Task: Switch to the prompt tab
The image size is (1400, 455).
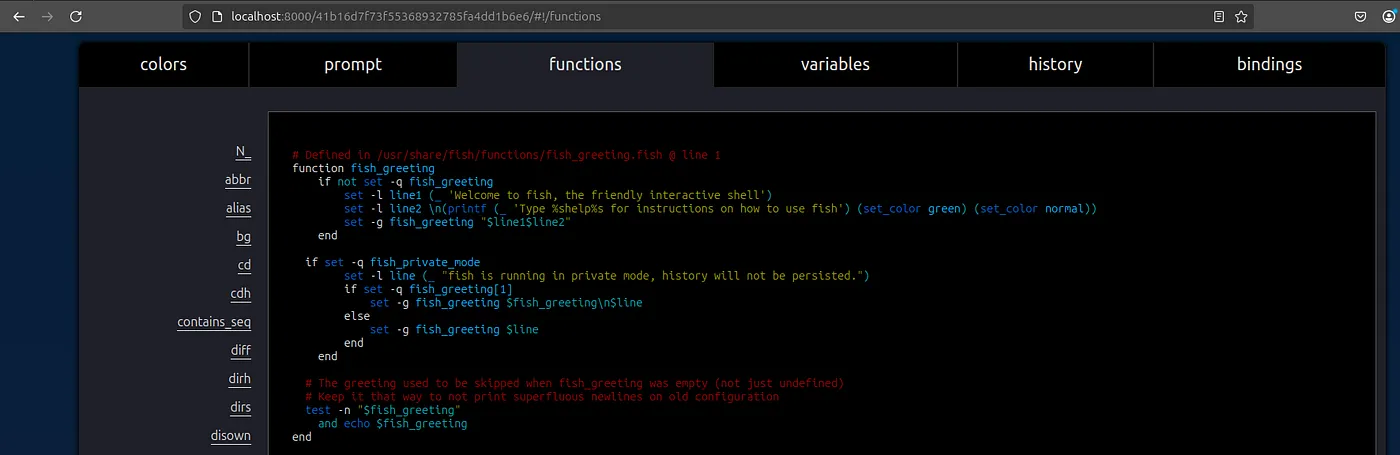Action: [x=353, y=64]
